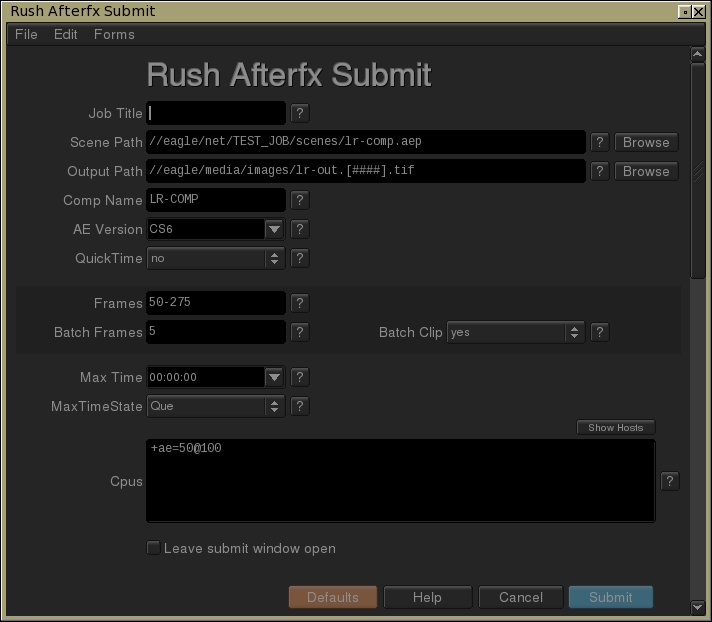This screenshot has width=712, height=622.
Task: Click the Submit button
Action: tap(610, 597)
